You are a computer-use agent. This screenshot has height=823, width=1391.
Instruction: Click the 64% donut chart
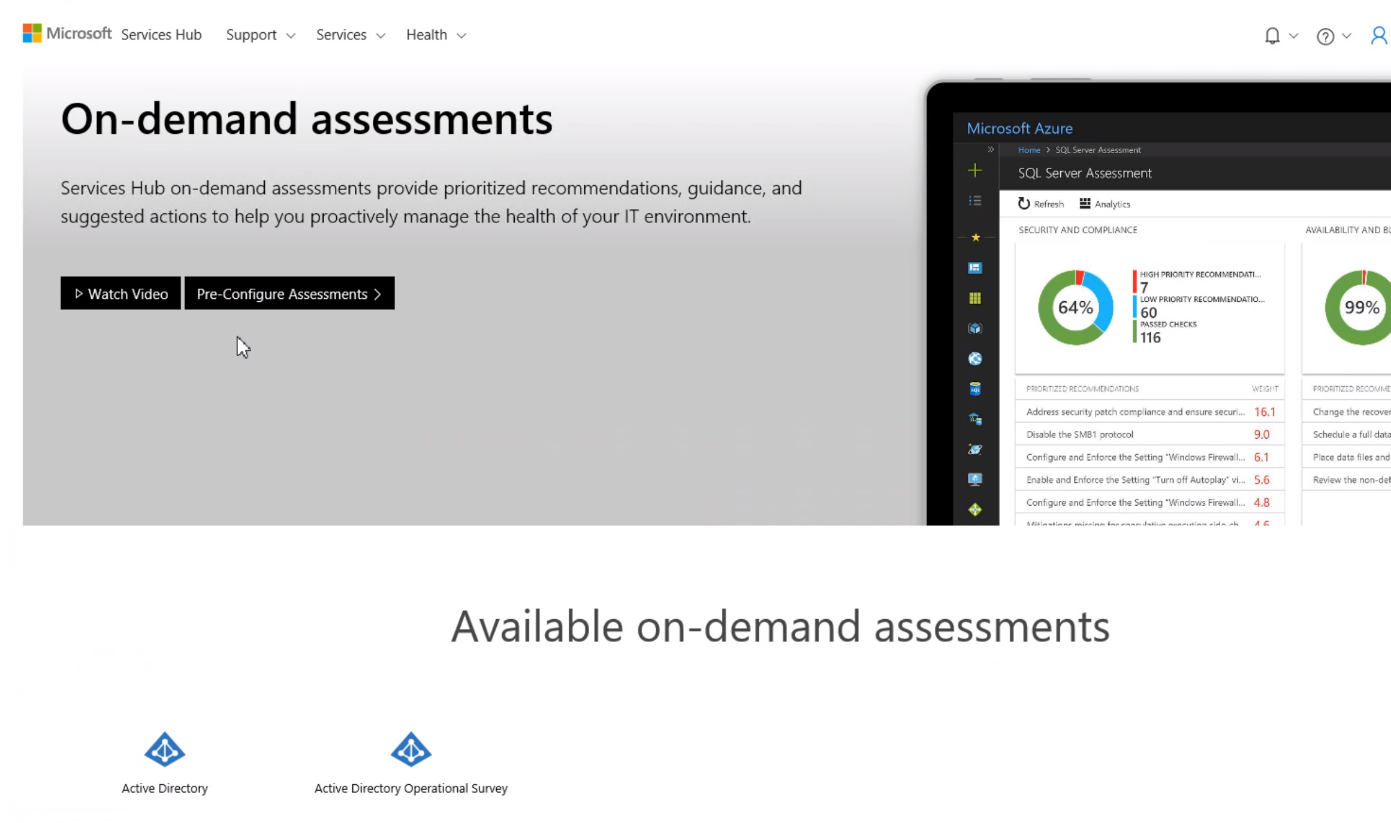click(1075, 308)
